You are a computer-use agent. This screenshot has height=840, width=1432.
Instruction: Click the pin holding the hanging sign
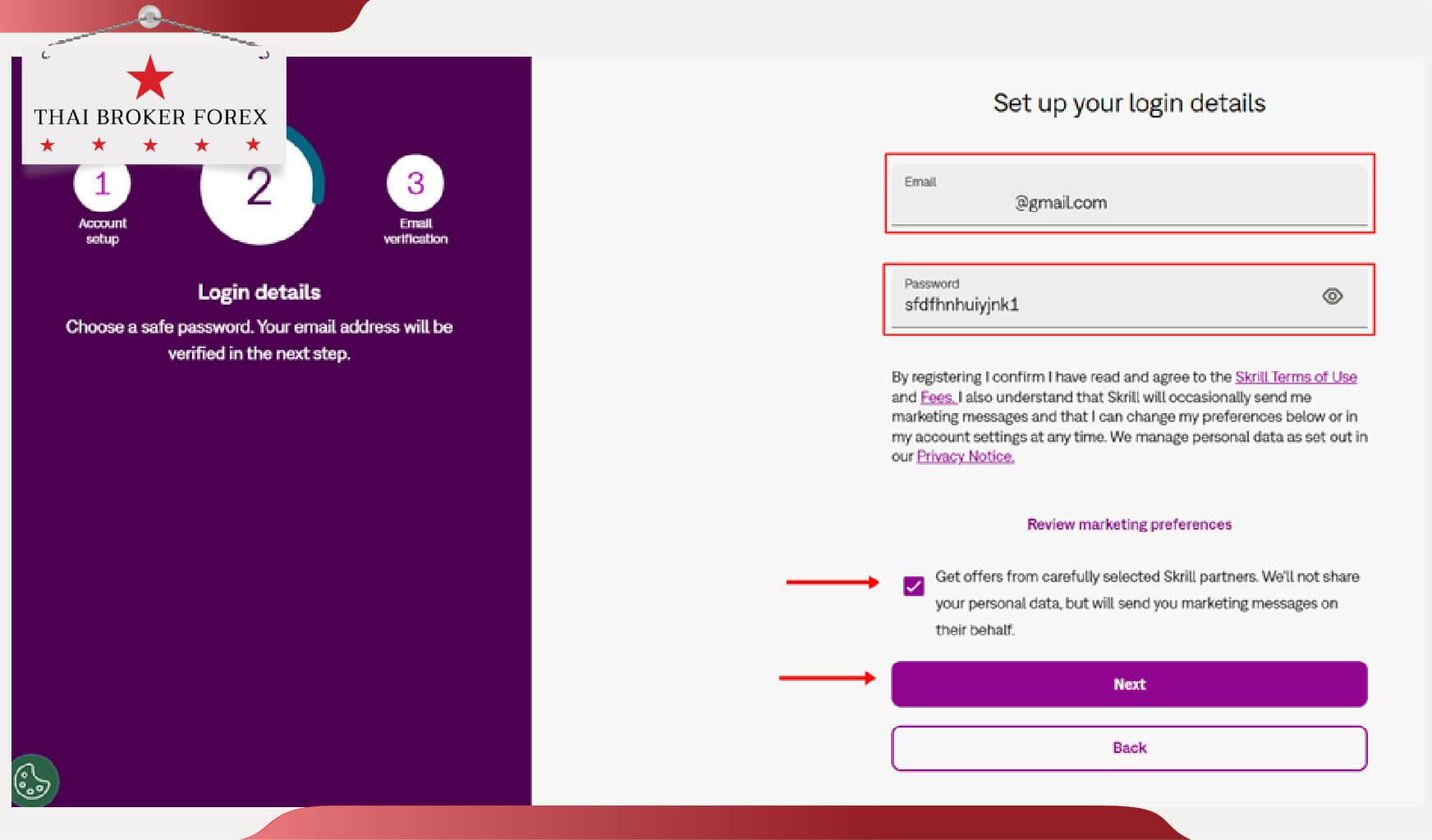pos(149,16)
